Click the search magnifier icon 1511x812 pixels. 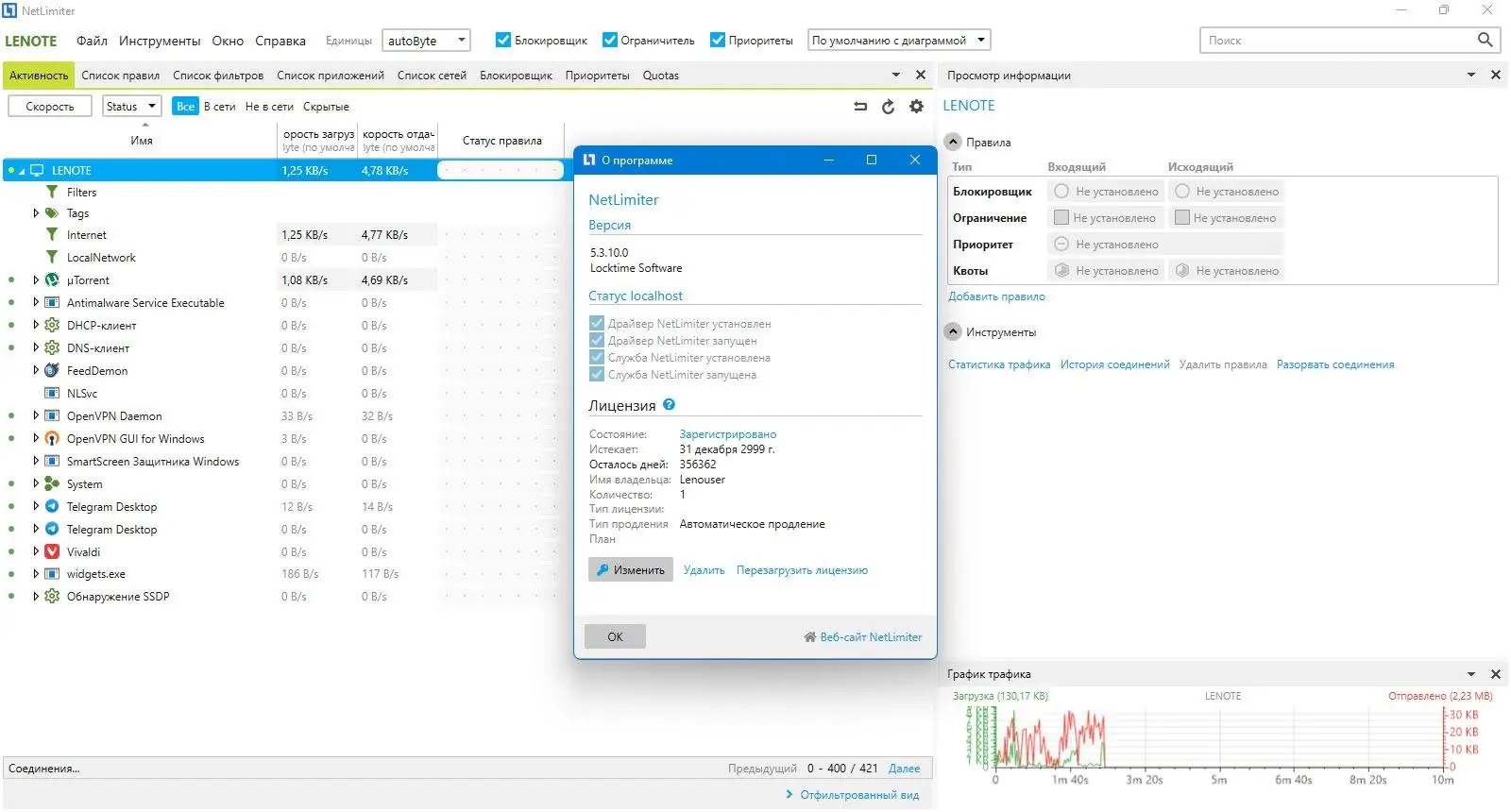click(x=1485, y=40)
